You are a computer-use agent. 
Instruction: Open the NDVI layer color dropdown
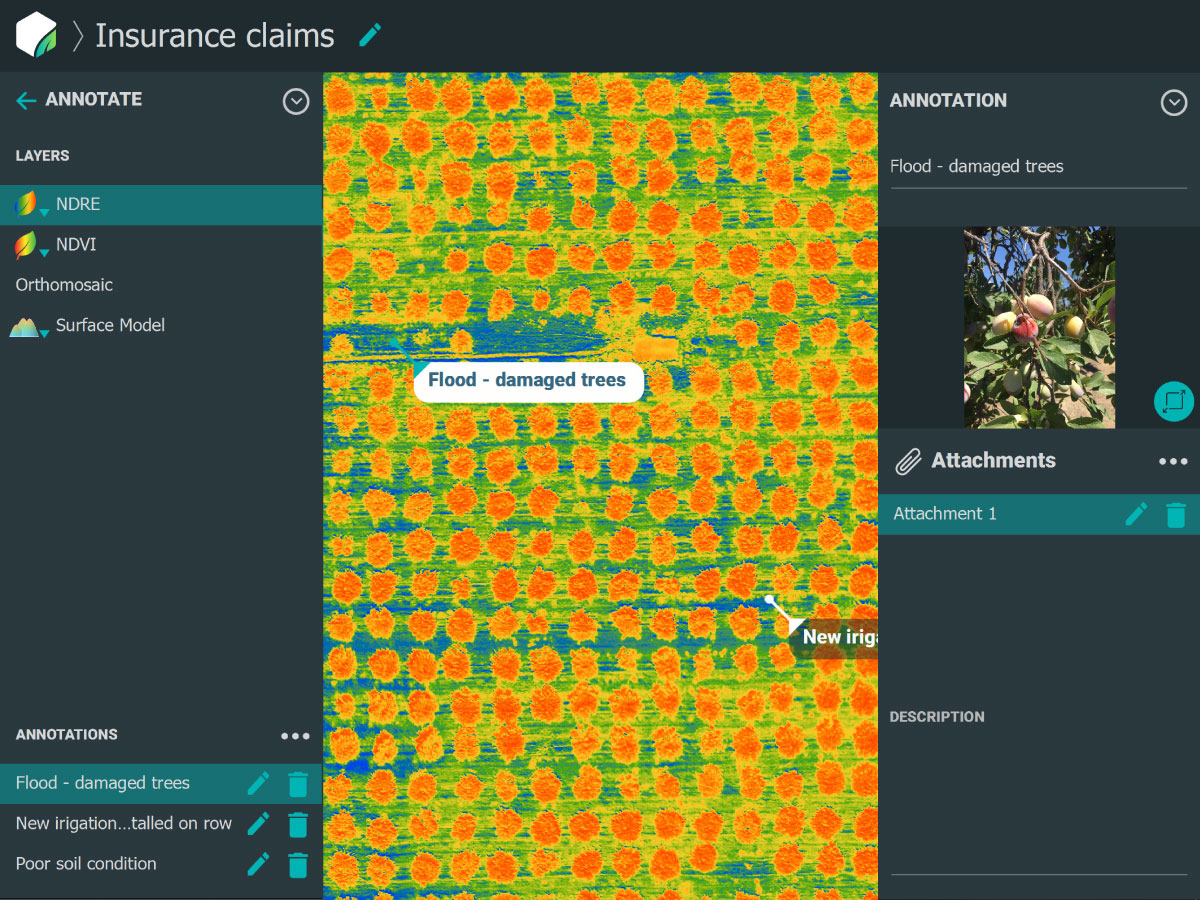click(x=44, y=253)
